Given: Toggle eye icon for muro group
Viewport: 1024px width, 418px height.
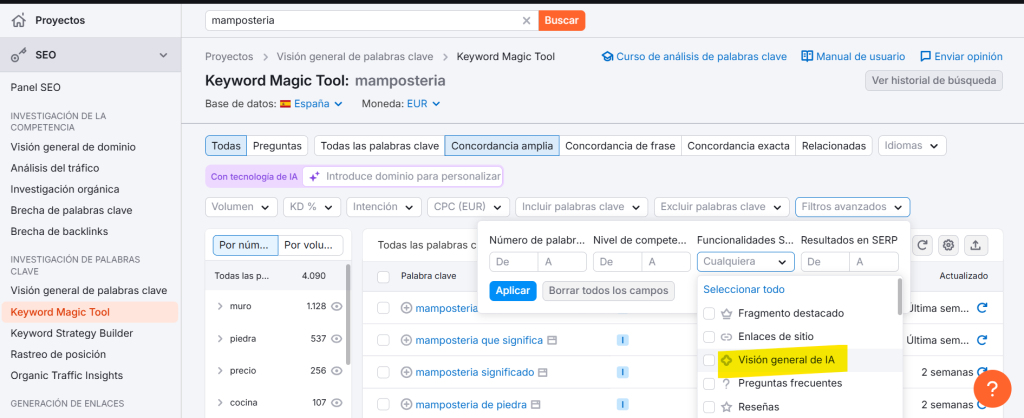Looking at the screenshot, I should 337,306.
